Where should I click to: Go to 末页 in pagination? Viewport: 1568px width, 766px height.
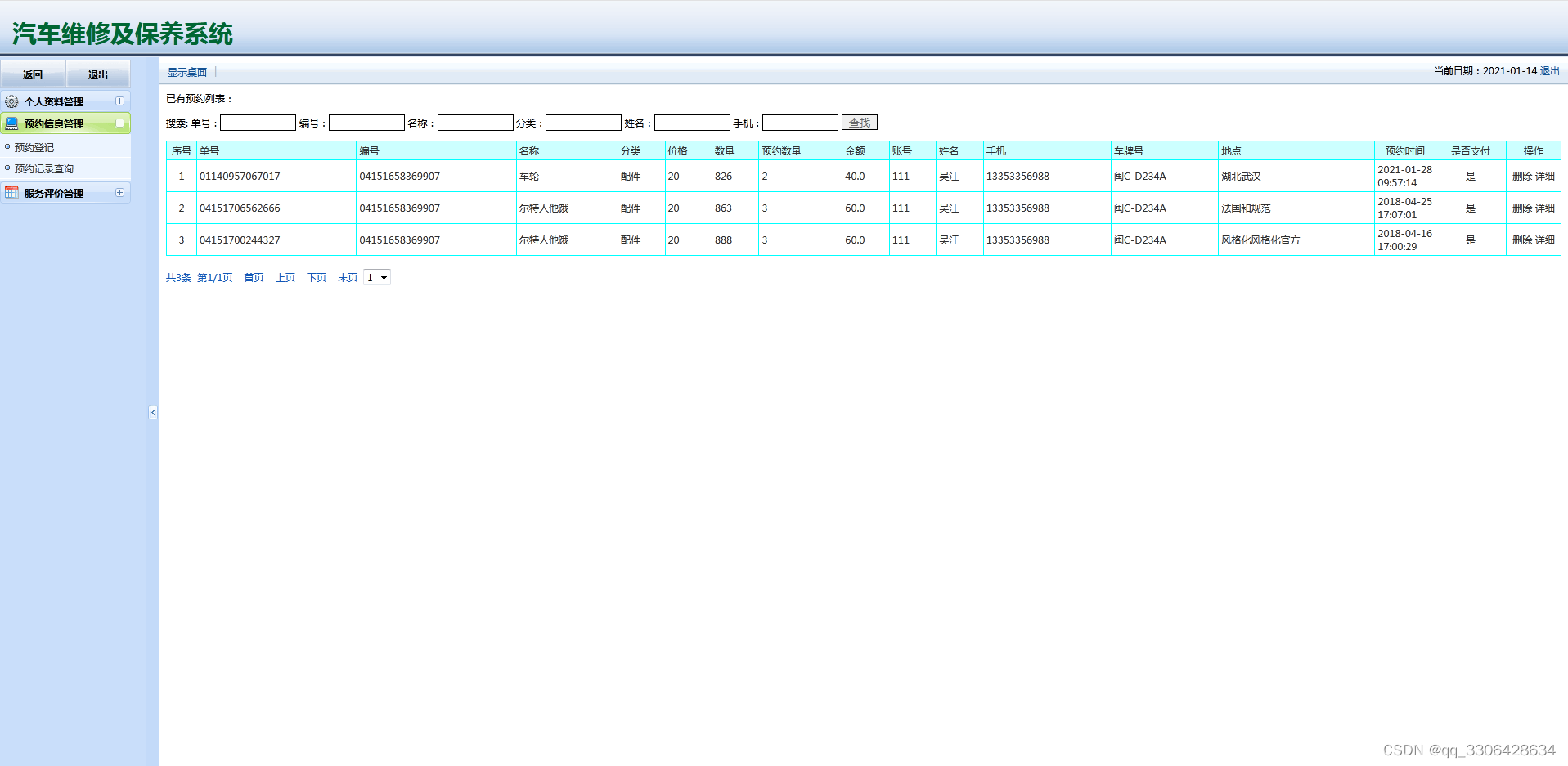click(348, 278)
